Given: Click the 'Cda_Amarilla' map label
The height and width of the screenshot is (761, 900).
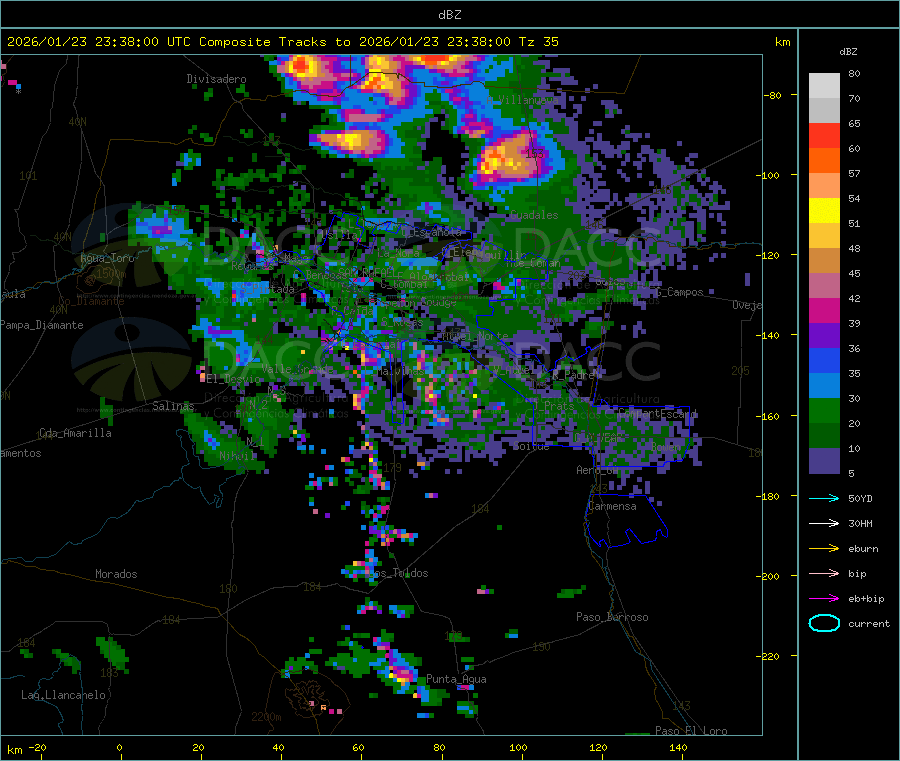Looking at the screenshot, I should click(75, 433).
